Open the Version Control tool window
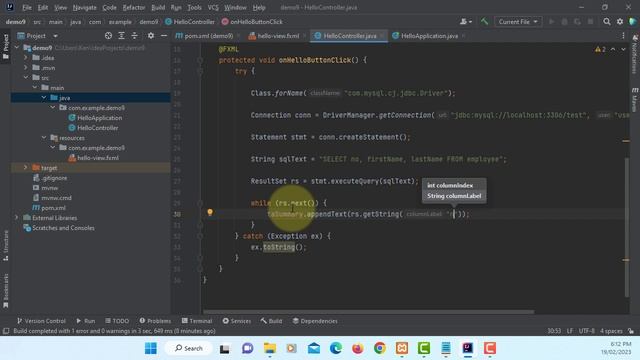Viewport: 640px width, 360px height. tap(41, 321)
